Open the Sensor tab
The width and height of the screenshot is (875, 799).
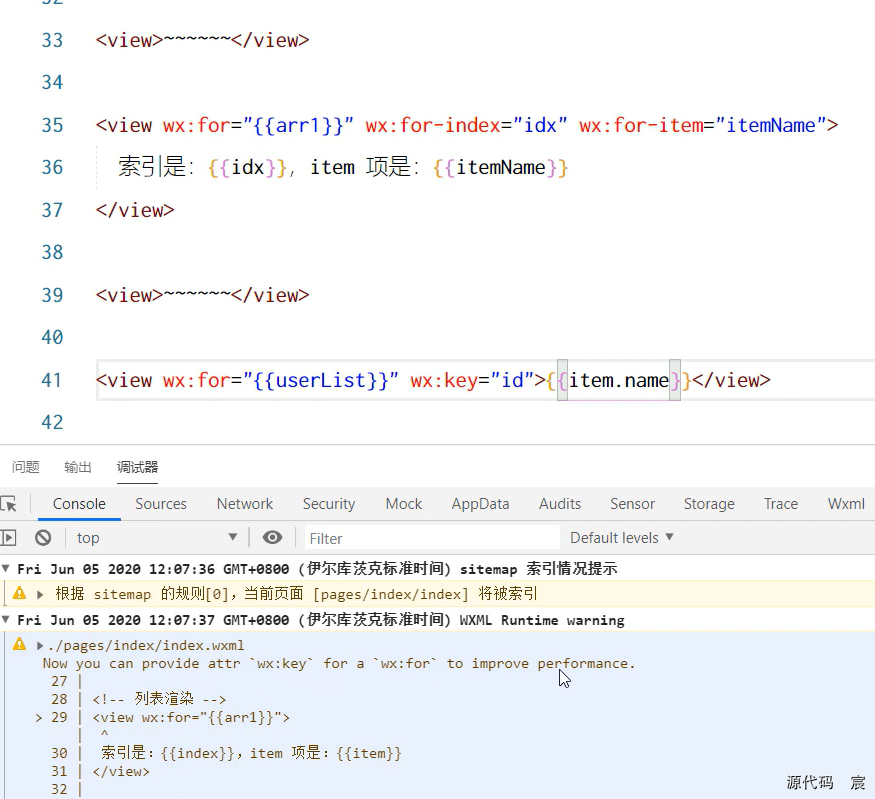tap(632, 504)
